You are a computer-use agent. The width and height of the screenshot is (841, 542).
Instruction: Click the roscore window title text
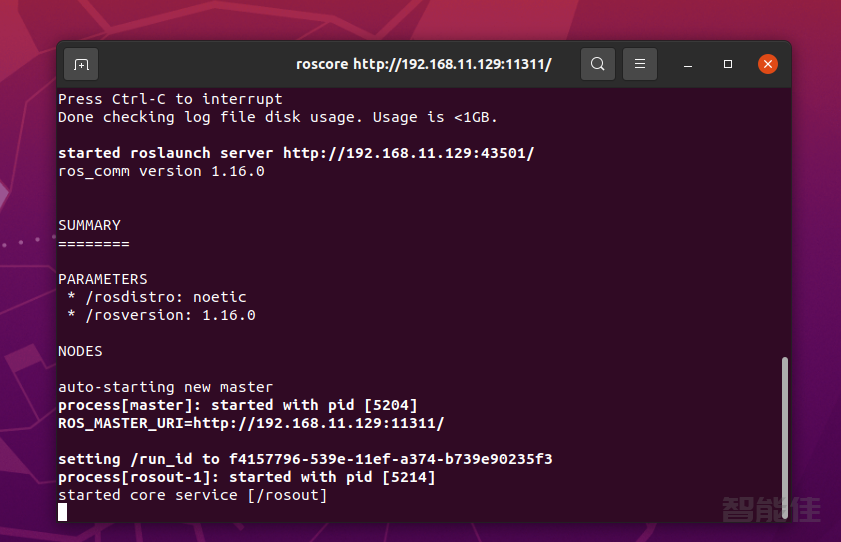[423, 64]
